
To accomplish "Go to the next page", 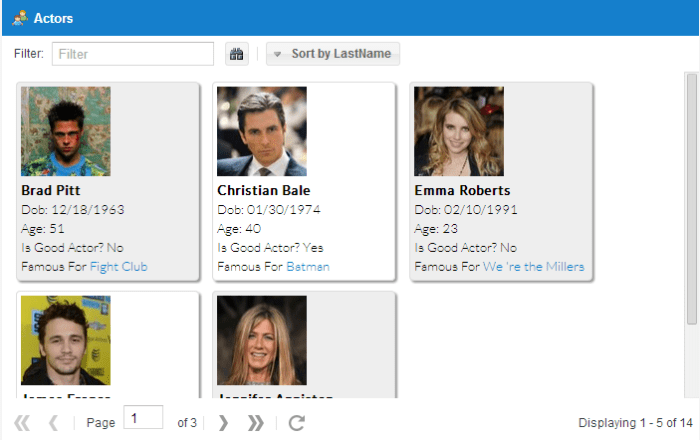I will [x=223, y=423].
